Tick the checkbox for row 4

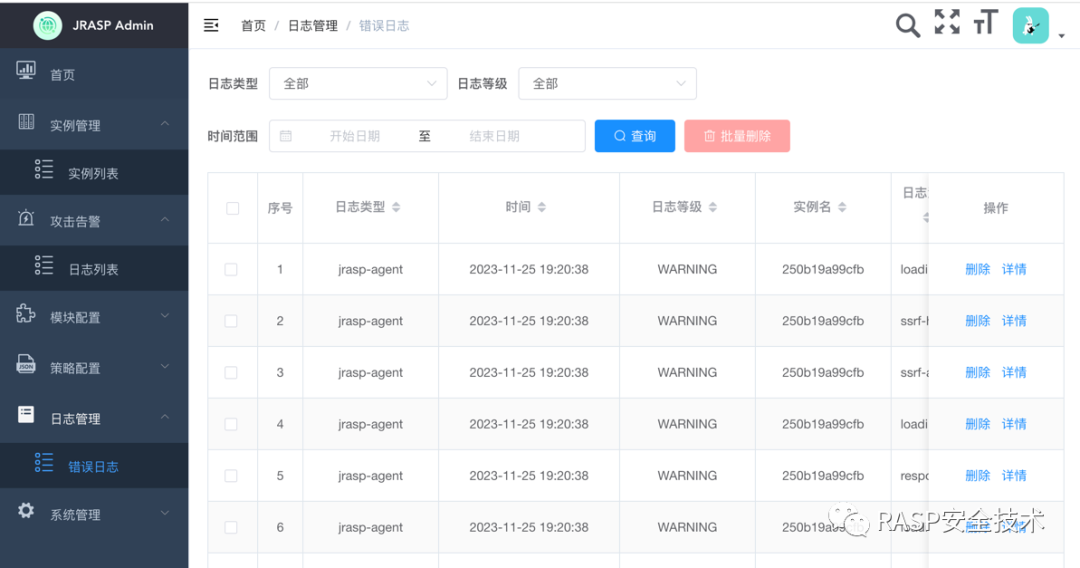[231, 424]
